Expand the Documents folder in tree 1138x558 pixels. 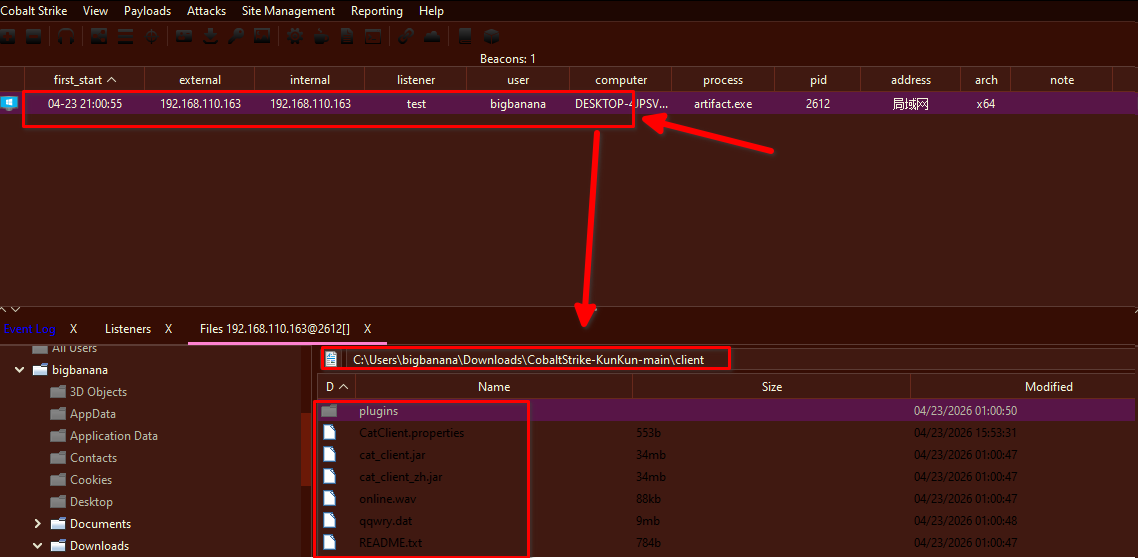pyautogui.click(x=38, y=524)
